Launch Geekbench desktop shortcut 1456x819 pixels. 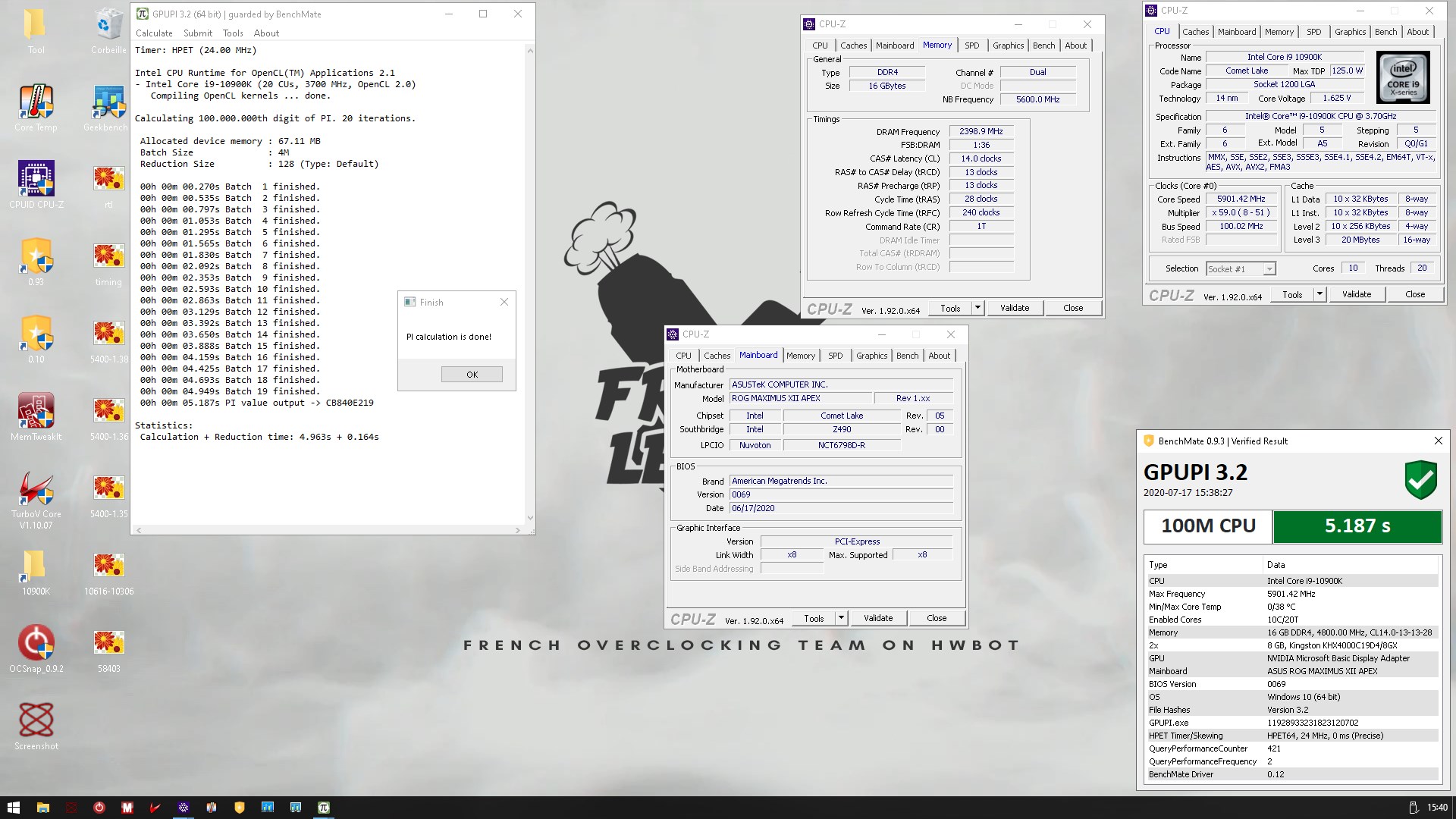[109, 108]
